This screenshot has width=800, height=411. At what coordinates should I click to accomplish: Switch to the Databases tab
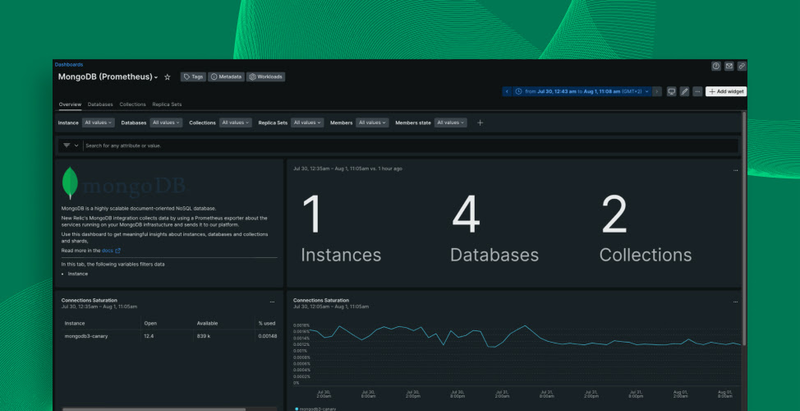(100, 104)
